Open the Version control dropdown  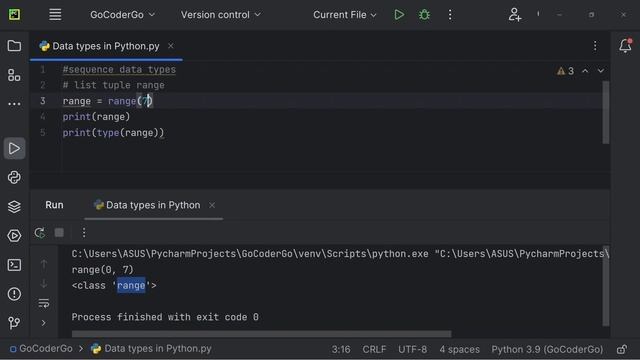pyautogui.click(x=220, y=15)
